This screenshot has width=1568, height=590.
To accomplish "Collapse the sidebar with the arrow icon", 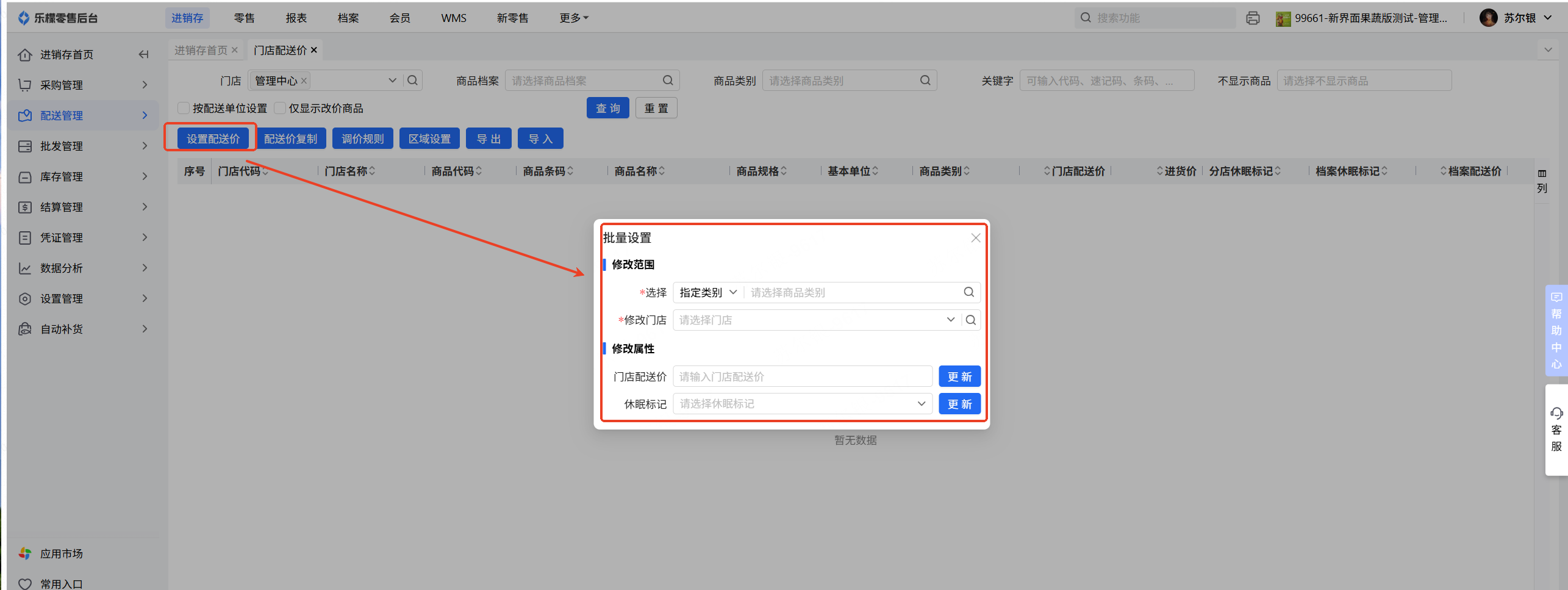I will click(x=144, y=55).
